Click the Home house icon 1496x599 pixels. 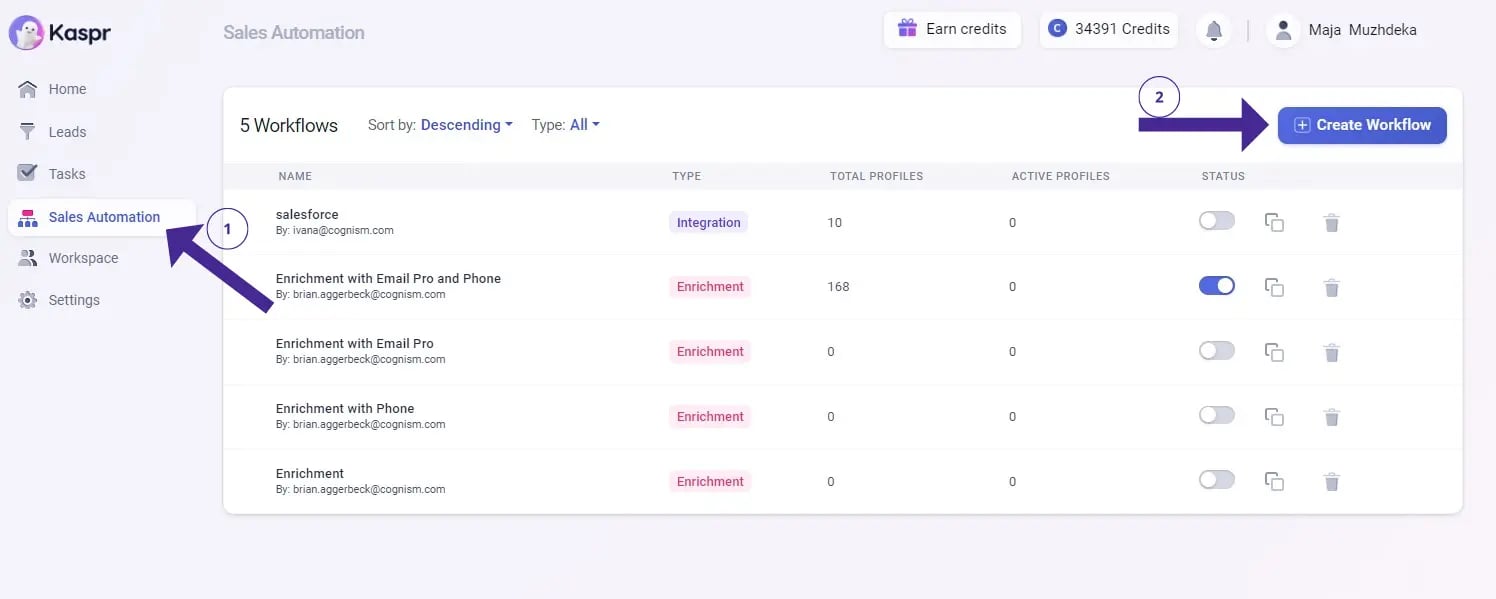(28, 89)
